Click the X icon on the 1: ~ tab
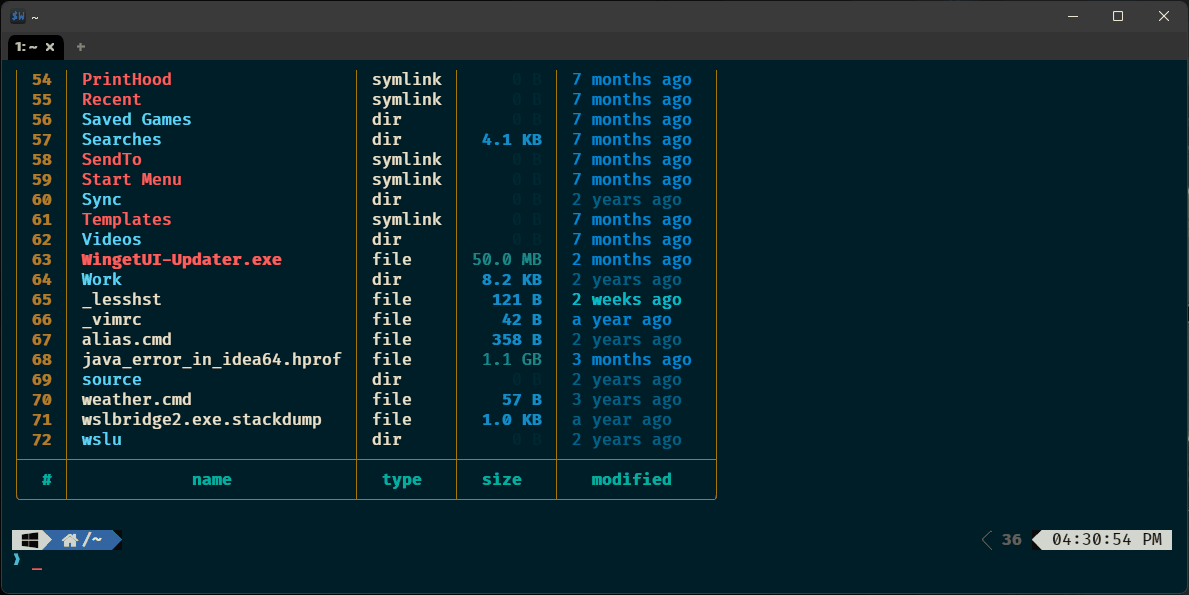The width and height of the screenshot is (1189, 595). [52, 46]
